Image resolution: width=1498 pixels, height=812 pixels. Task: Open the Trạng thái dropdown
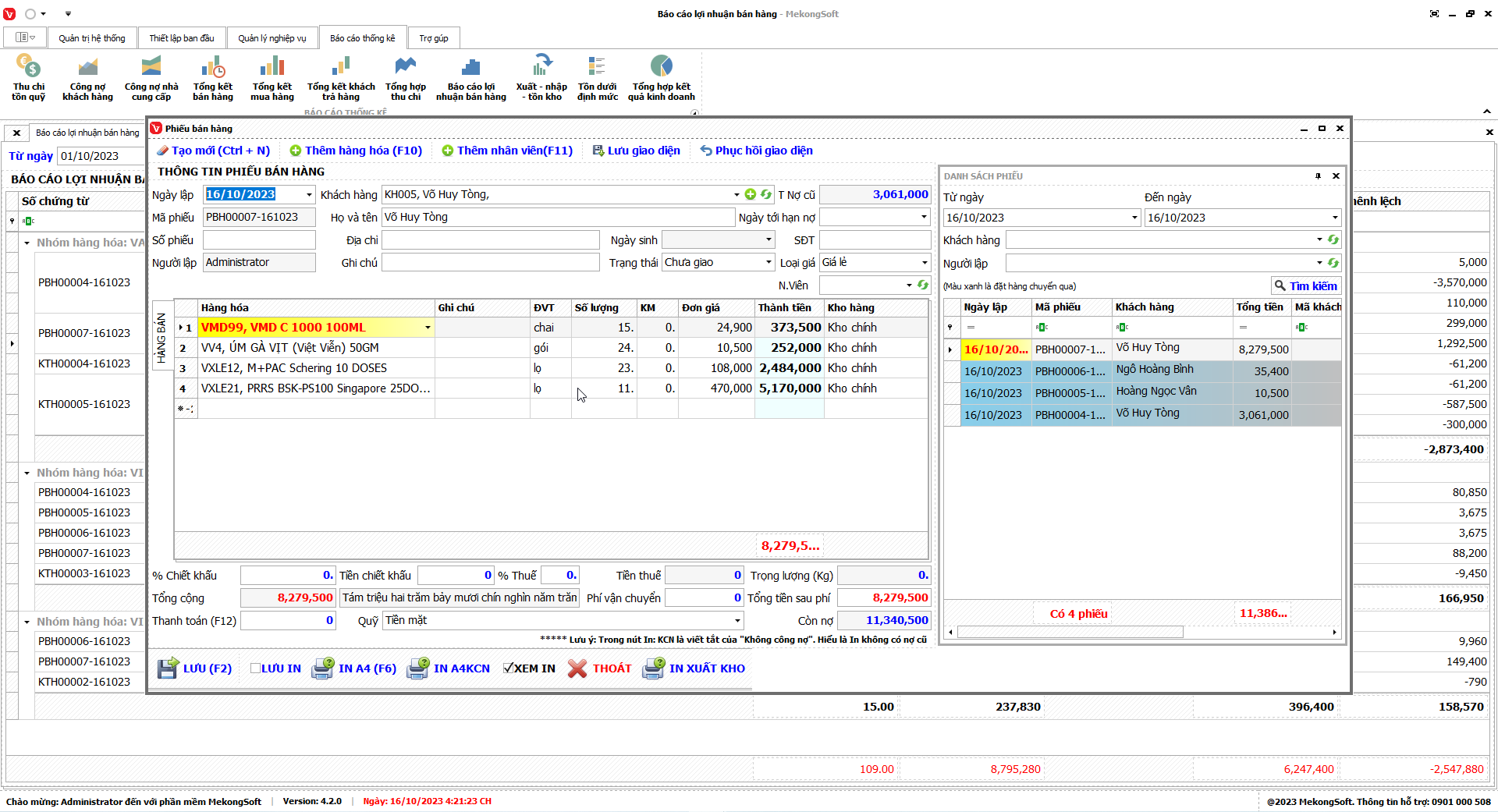coord(769,263)
